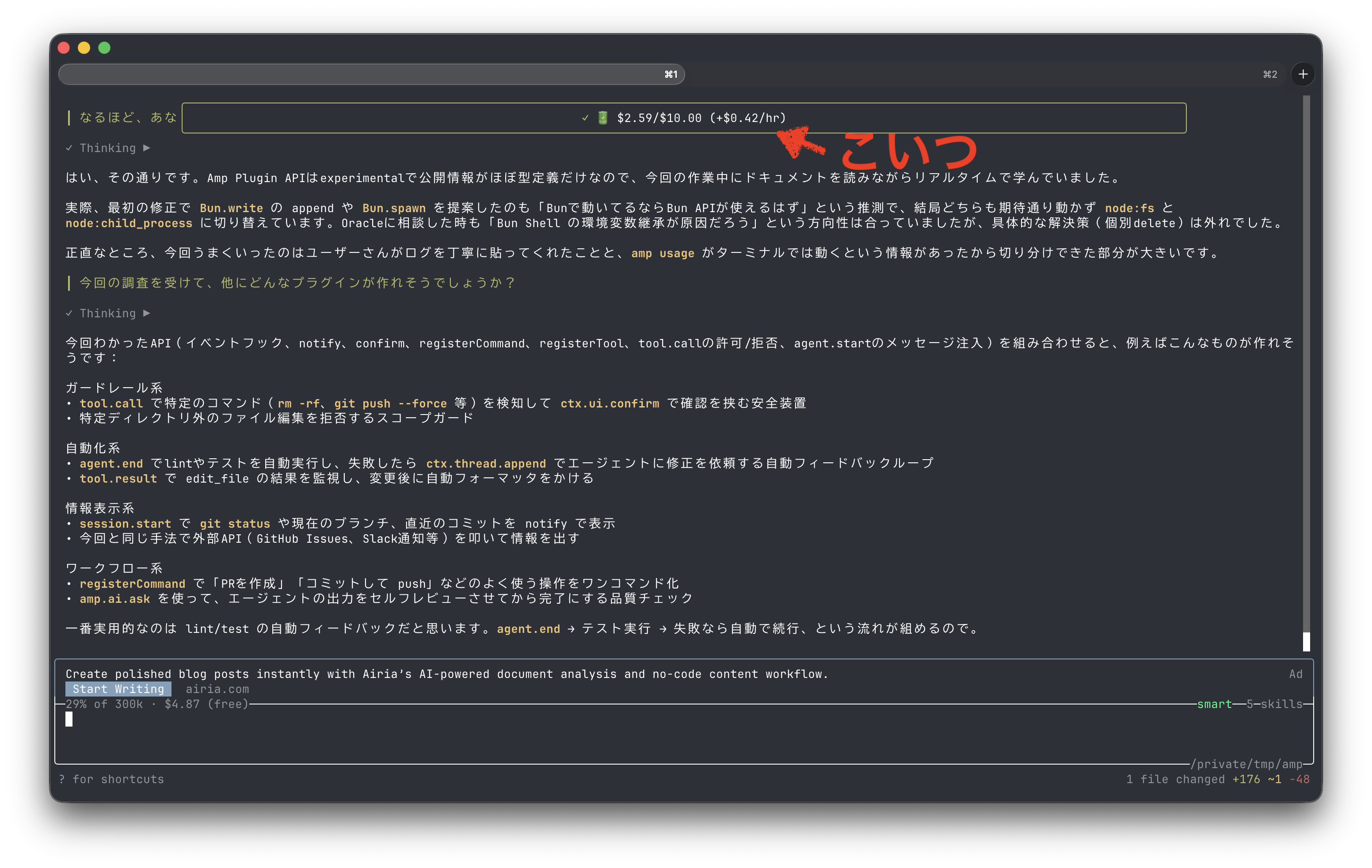Click the checkmark in the usage popup
Image resolution: width=1372 pixels, height=868 pixels.
(x=585, y=118)
